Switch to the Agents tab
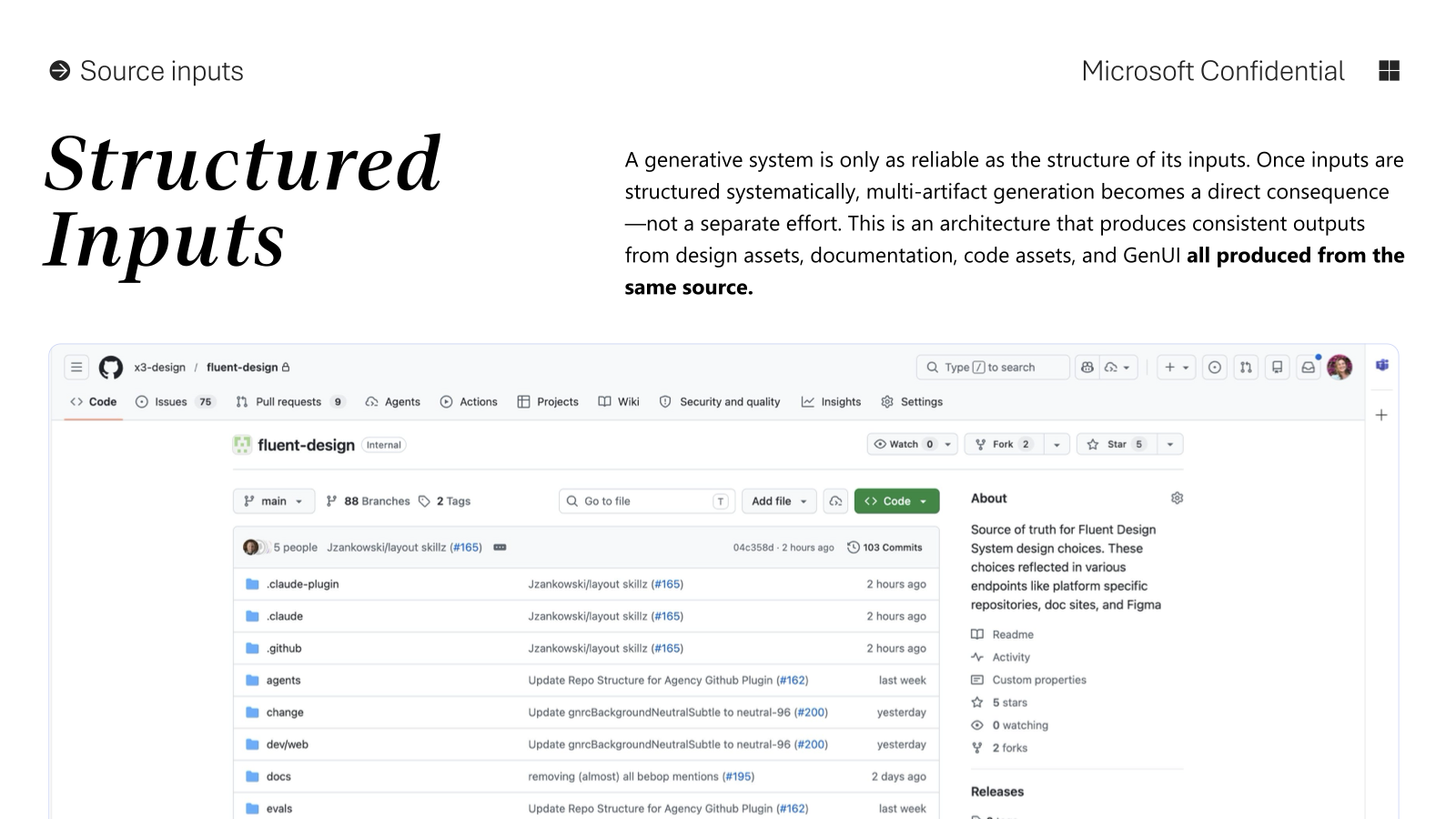 coord(393,401)
